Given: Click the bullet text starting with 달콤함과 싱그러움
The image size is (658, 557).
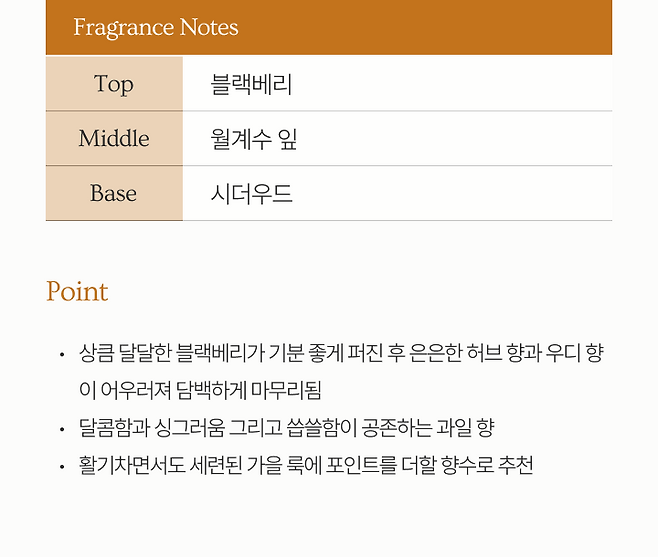Looking at the screenshot, I should pos(286,428).
